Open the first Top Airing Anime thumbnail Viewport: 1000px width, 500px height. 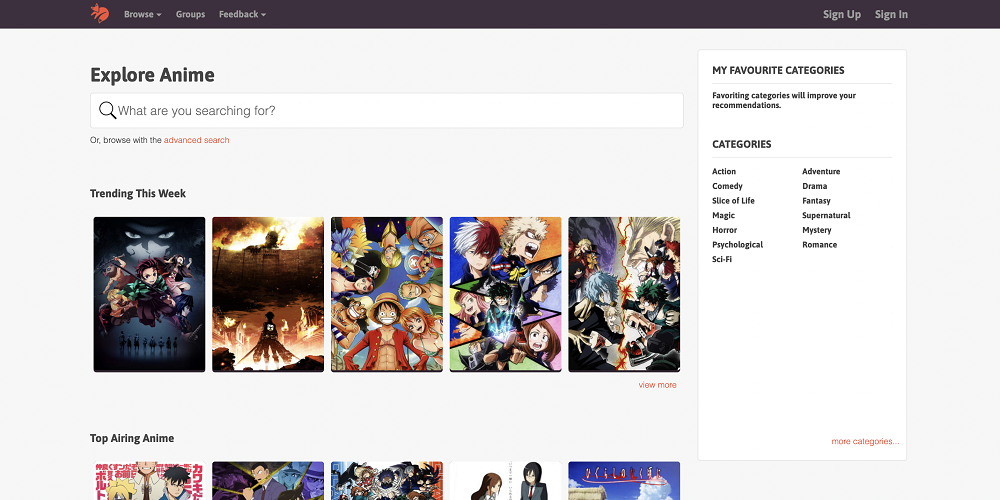pyautogui.click(x=149, y=480)
